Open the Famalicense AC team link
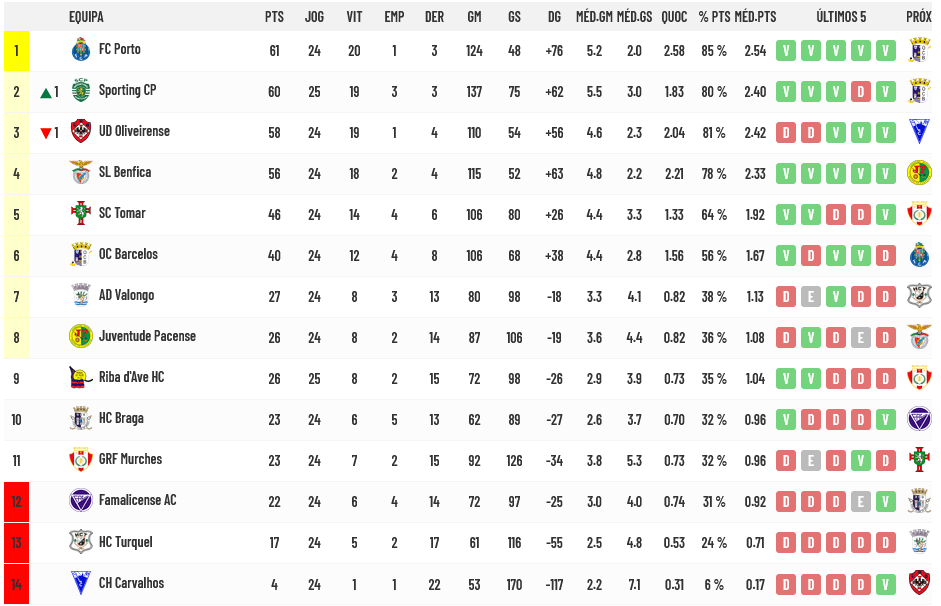Image resolution: width=941 pixels, height=606 pixels. 137,500
